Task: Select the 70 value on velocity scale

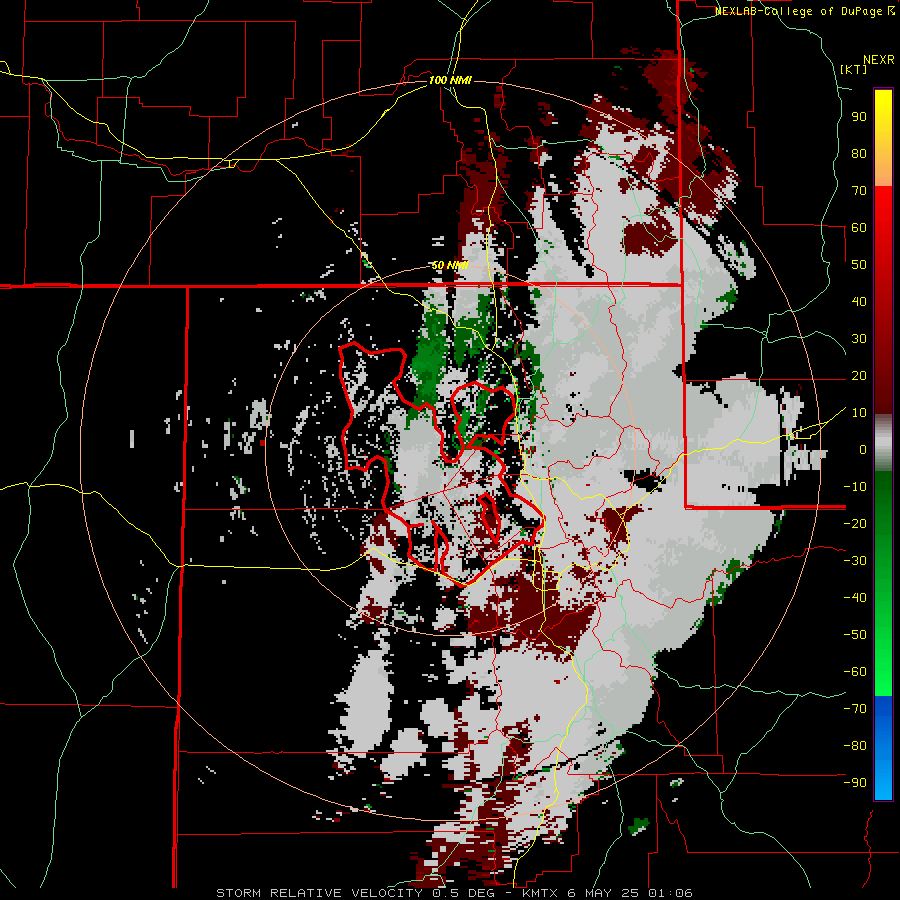Action: [859, 191]
